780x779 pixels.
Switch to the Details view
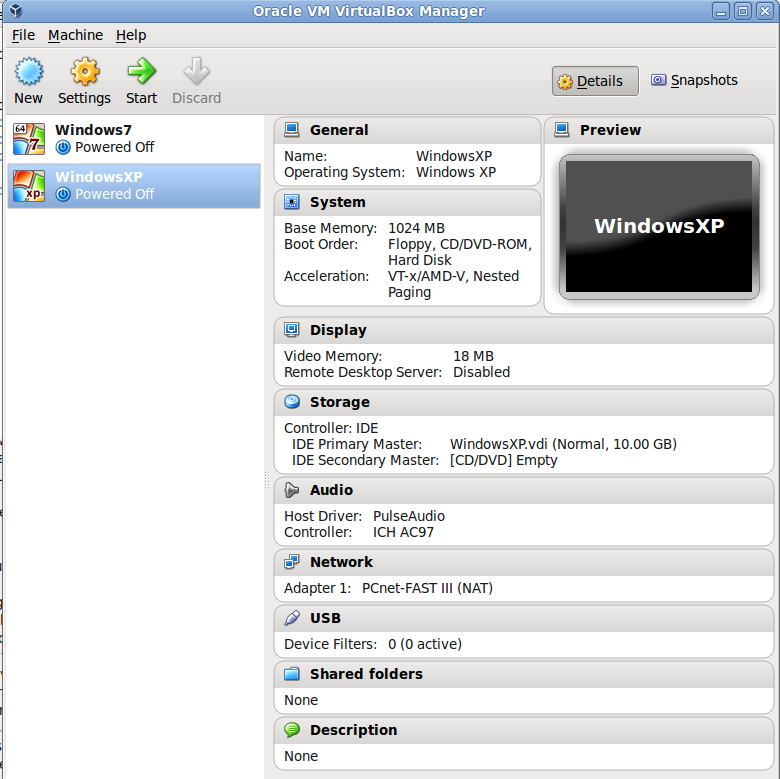595,81
